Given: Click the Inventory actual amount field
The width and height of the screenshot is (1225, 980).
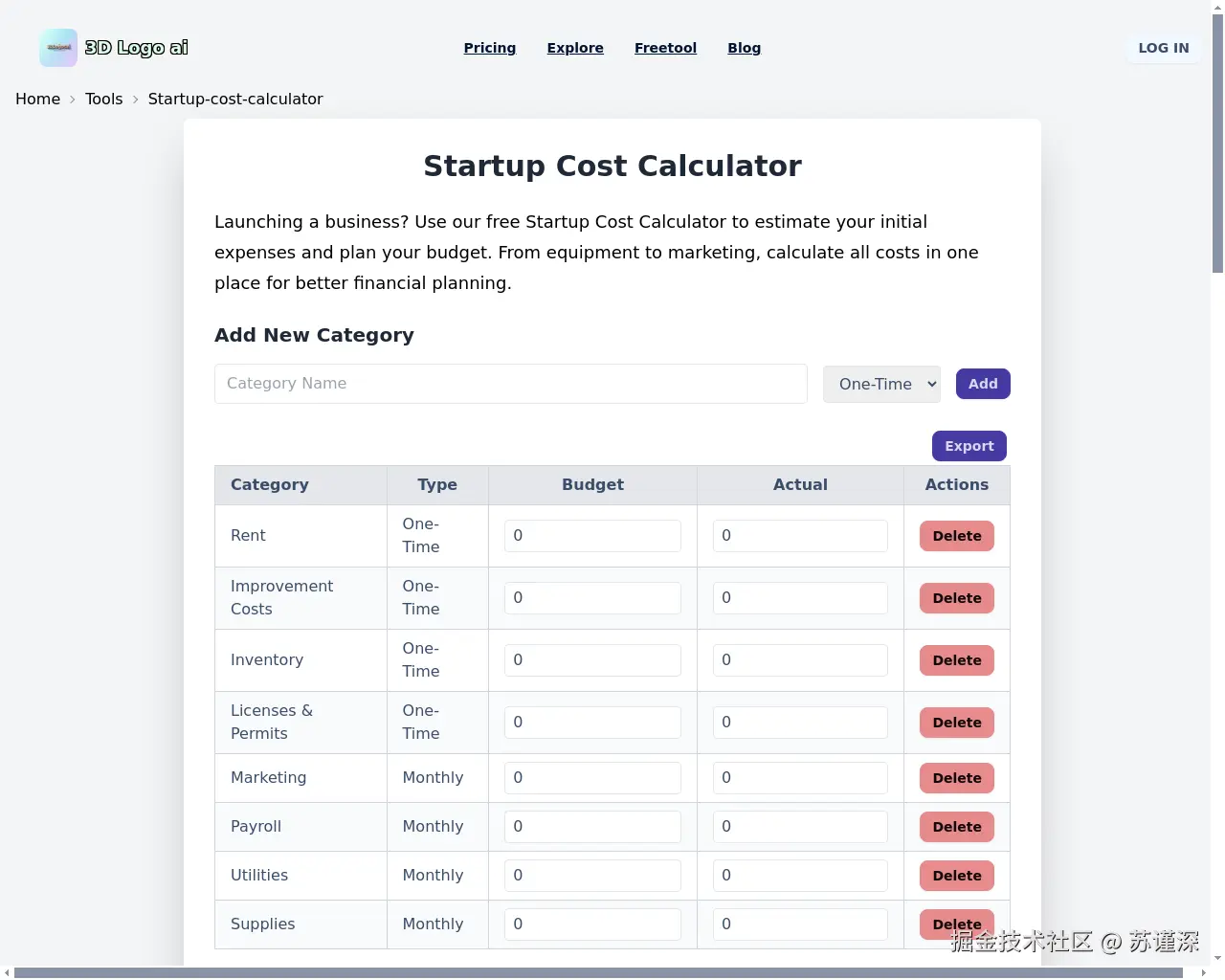Looking at the screenshot, I should tap(800, 660).
